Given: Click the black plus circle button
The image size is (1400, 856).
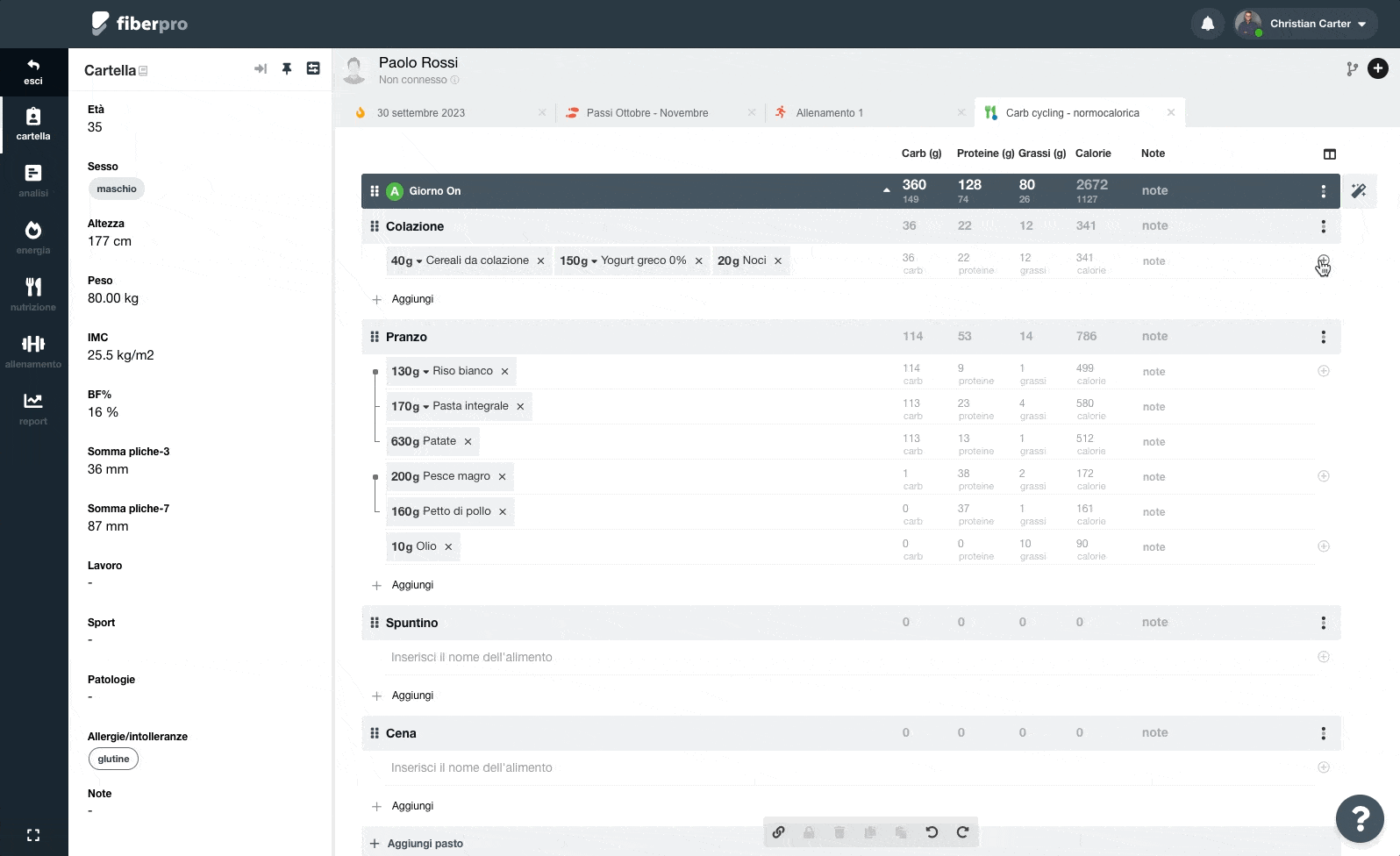Looking at the screenshot, I should pos(1378,68).
